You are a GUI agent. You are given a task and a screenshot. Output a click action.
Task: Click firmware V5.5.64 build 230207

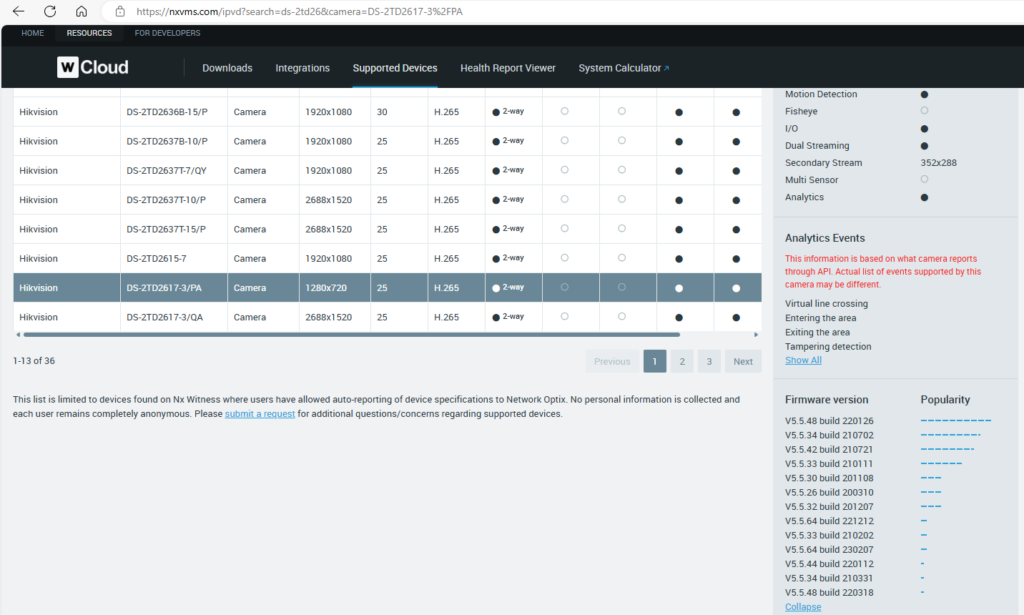(829, 550)
